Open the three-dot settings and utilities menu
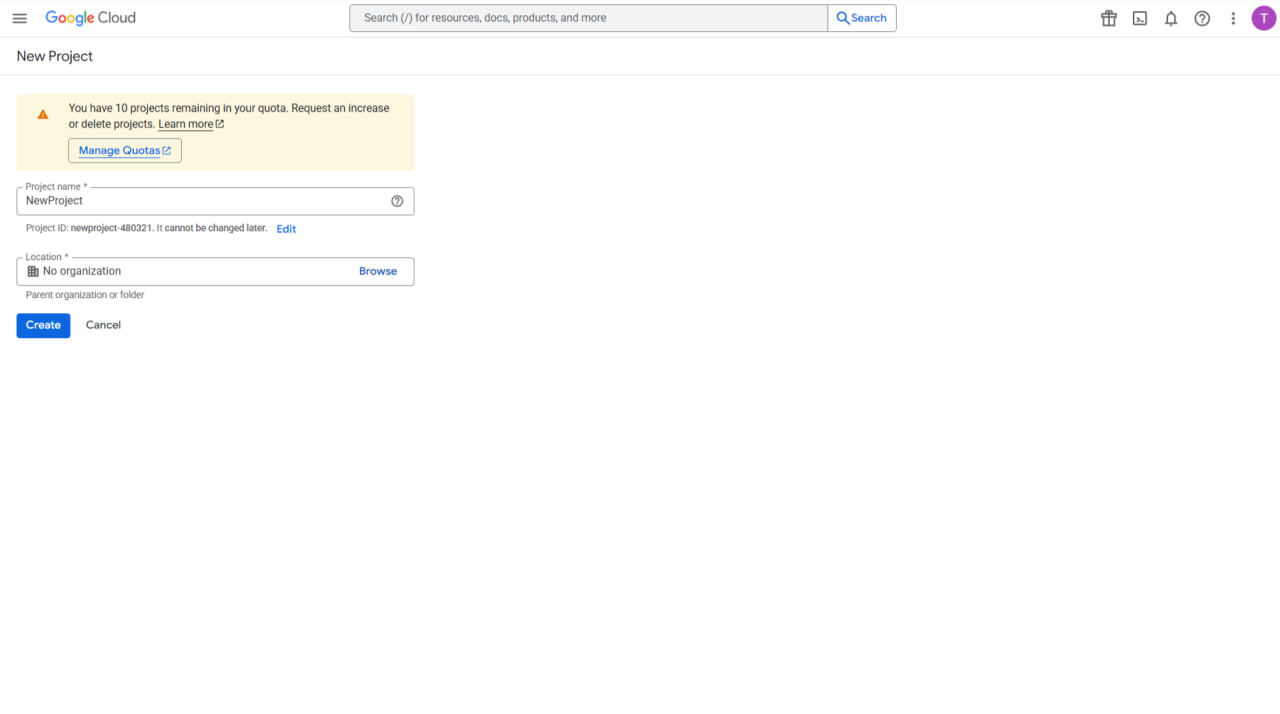The width and height of the screenshot is (1280, 714). 1233,18
